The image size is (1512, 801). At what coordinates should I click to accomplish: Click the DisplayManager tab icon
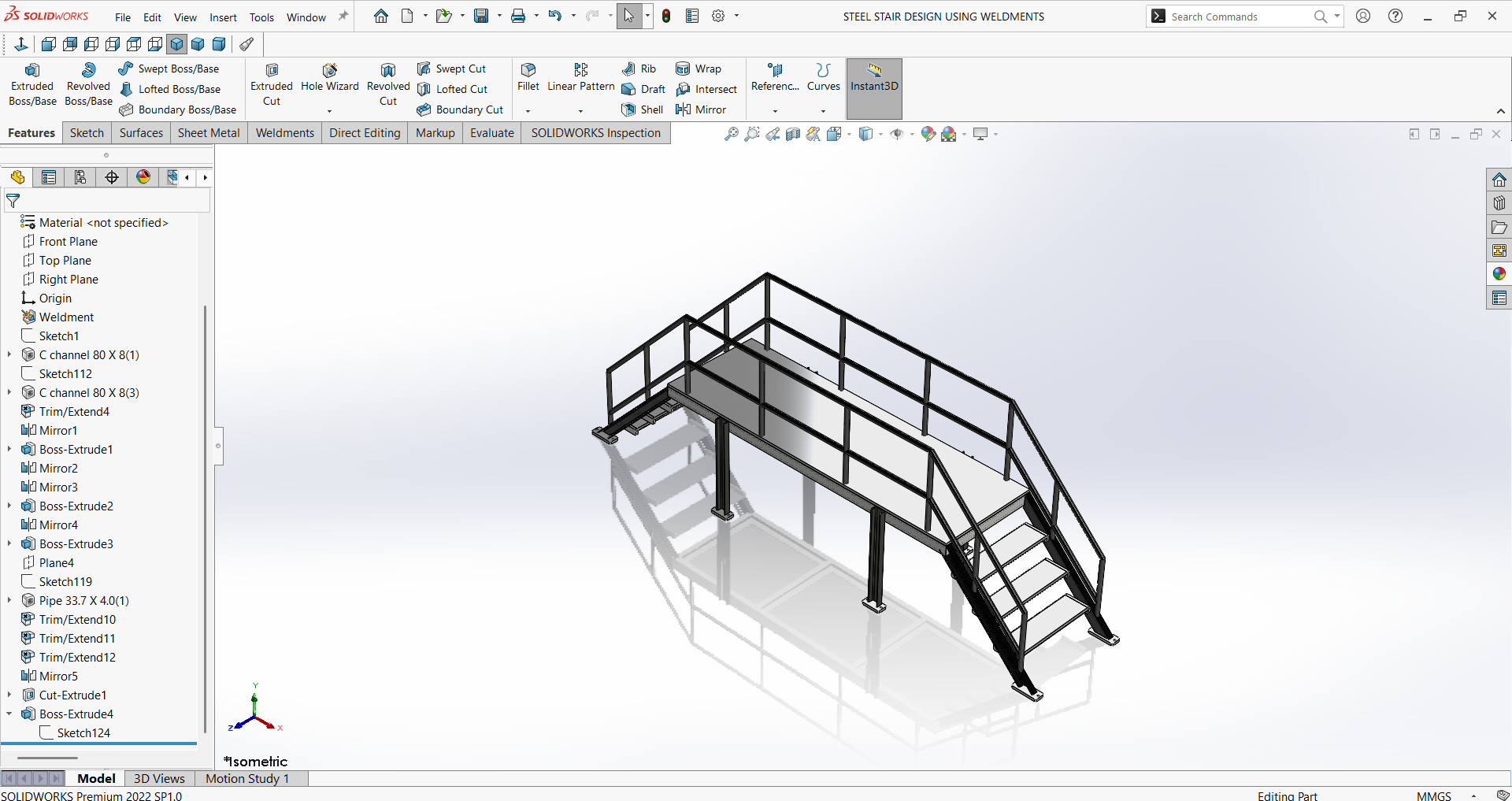point(143,177)
